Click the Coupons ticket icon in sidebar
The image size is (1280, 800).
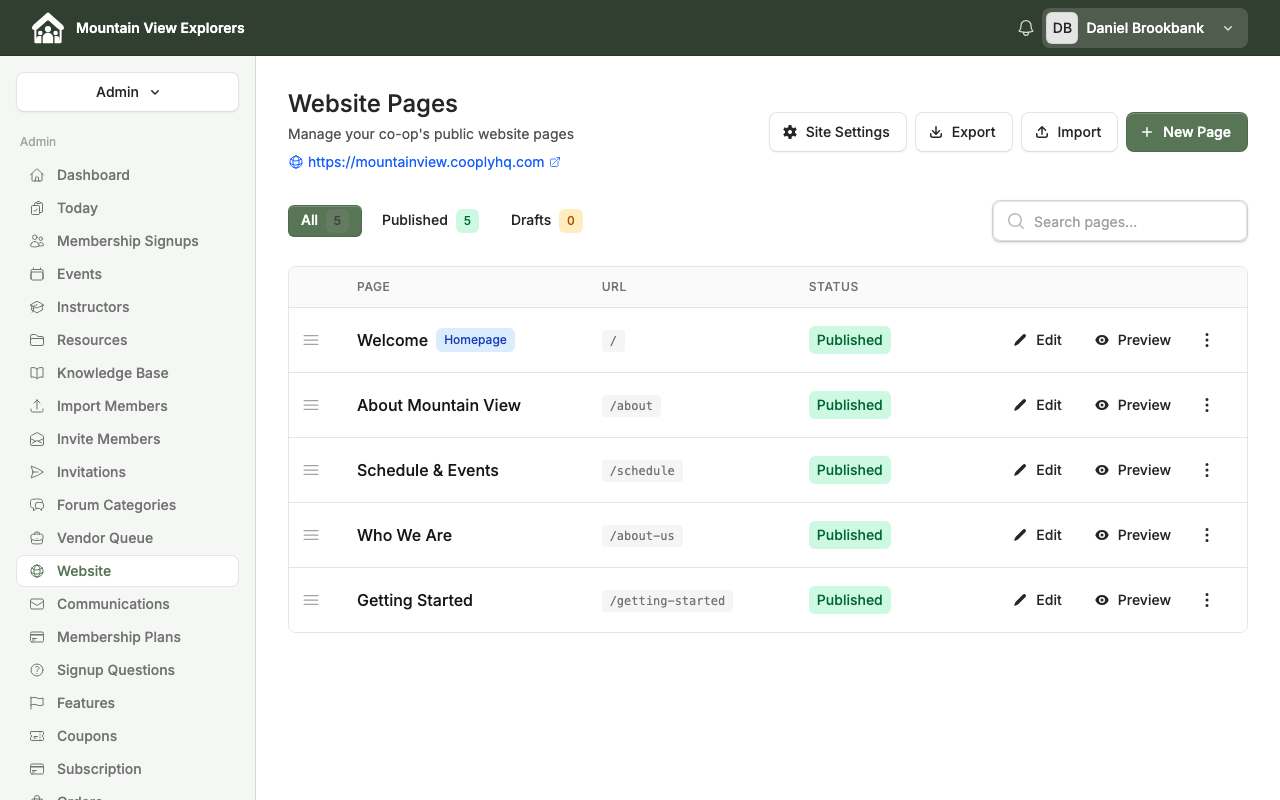tap(37, 736)
